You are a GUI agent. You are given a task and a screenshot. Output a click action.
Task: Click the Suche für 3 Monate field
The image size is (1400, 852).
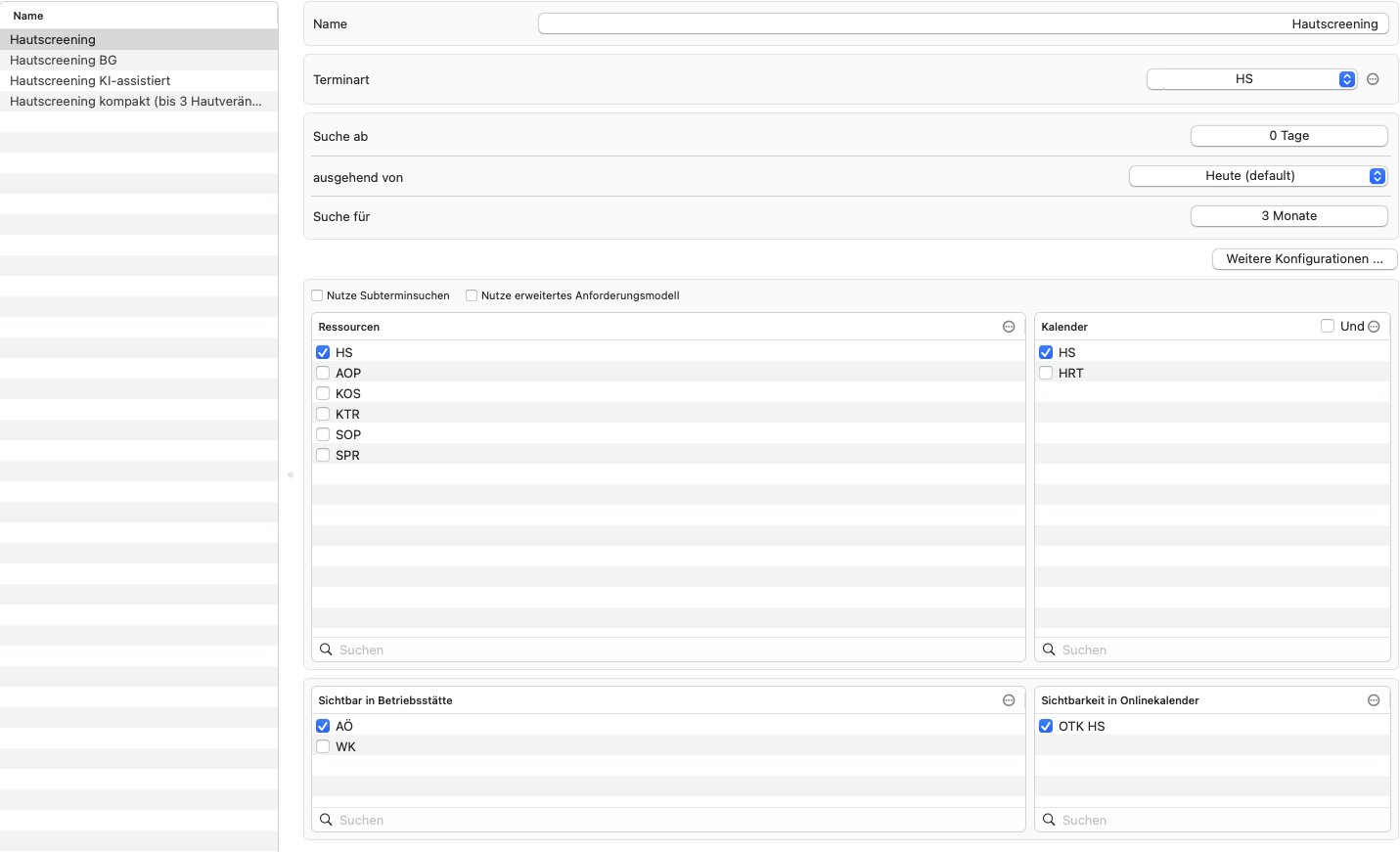(1289, 216)
